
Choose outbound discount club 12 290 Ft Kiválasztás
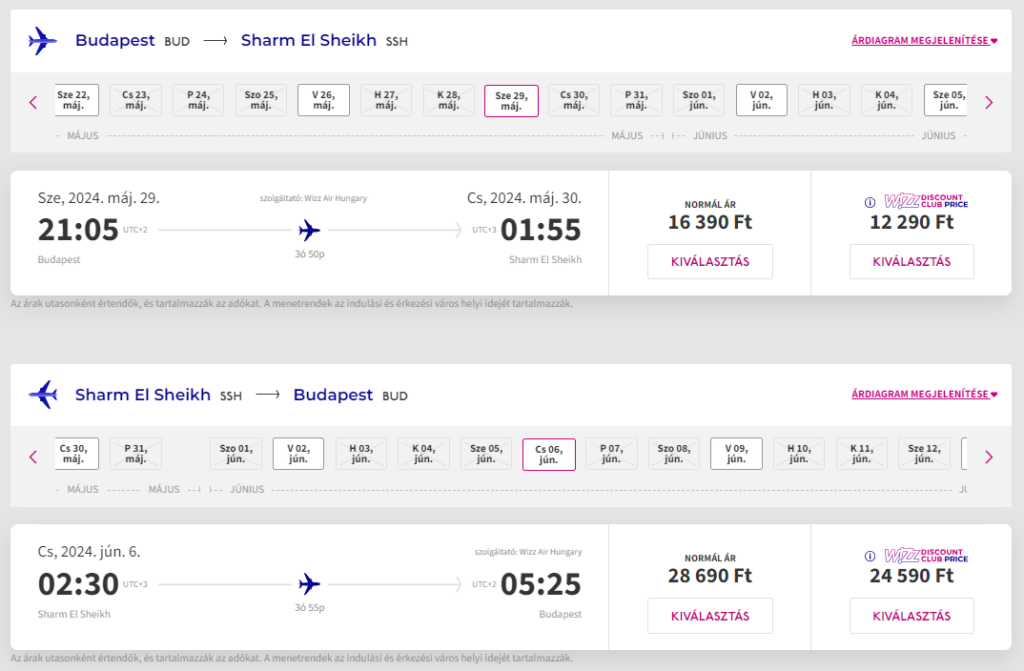point(912,261)
